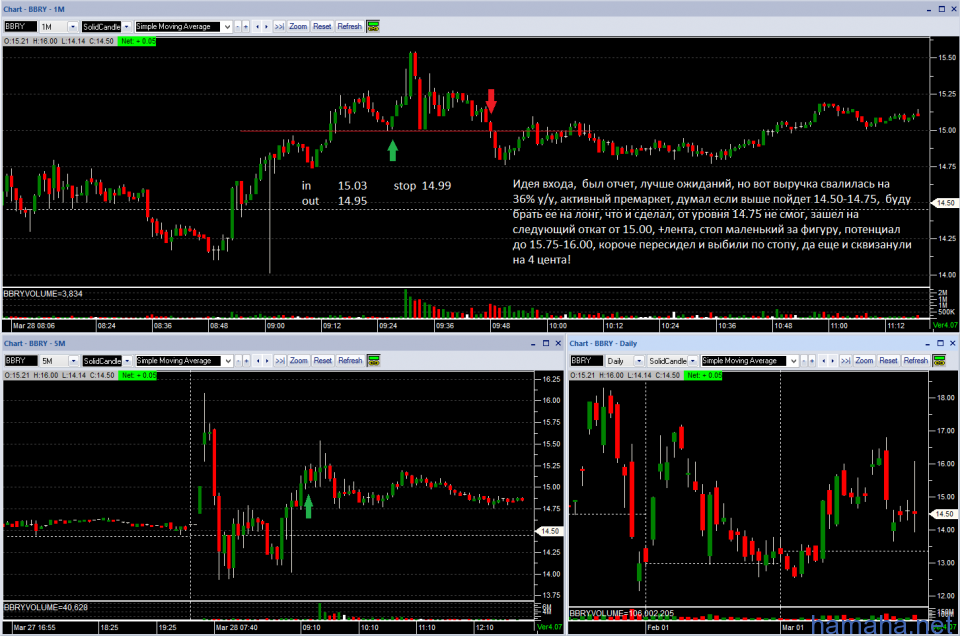Open the 1M timeframe dropdown
Viewport: 960px width, 636px height.
point(73,26)
